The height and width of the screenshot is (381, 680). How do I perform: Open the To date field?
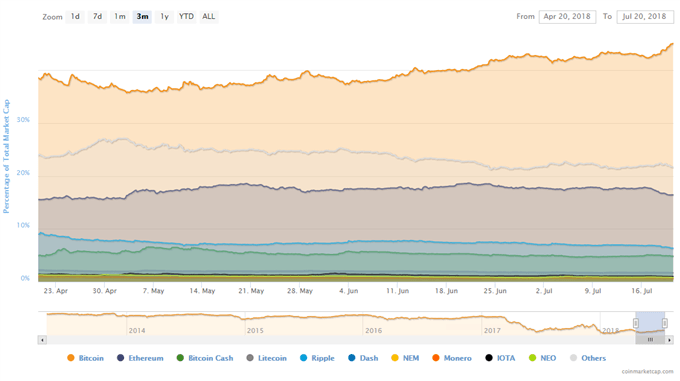(645, 16)
